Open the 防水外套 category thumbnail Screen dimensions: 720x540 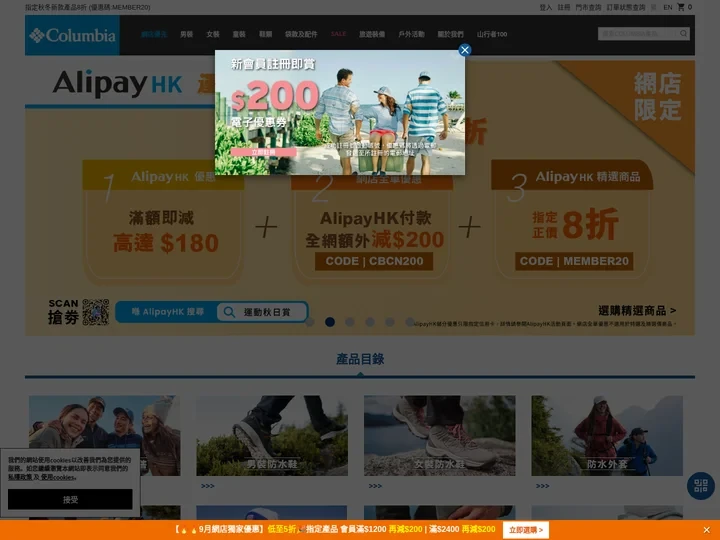pyautogui.click(x=607, y=436)
